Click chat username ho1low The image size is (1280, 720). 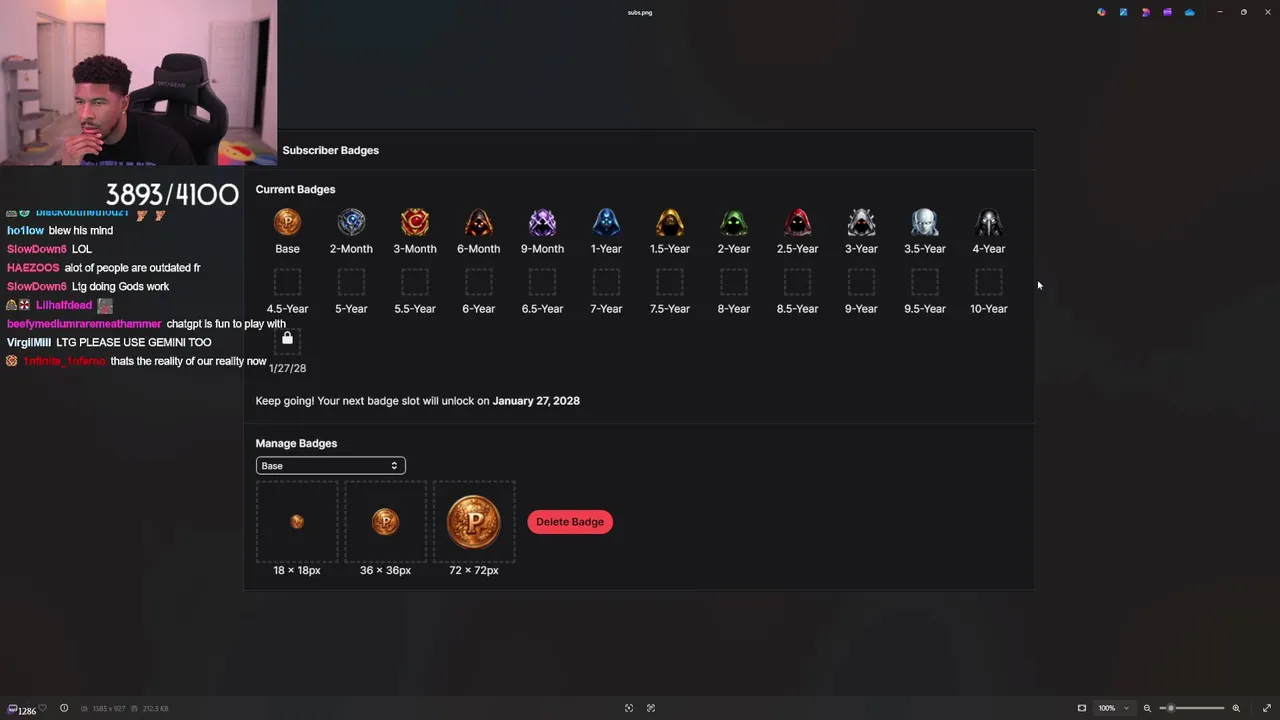(x=26, y=230)
